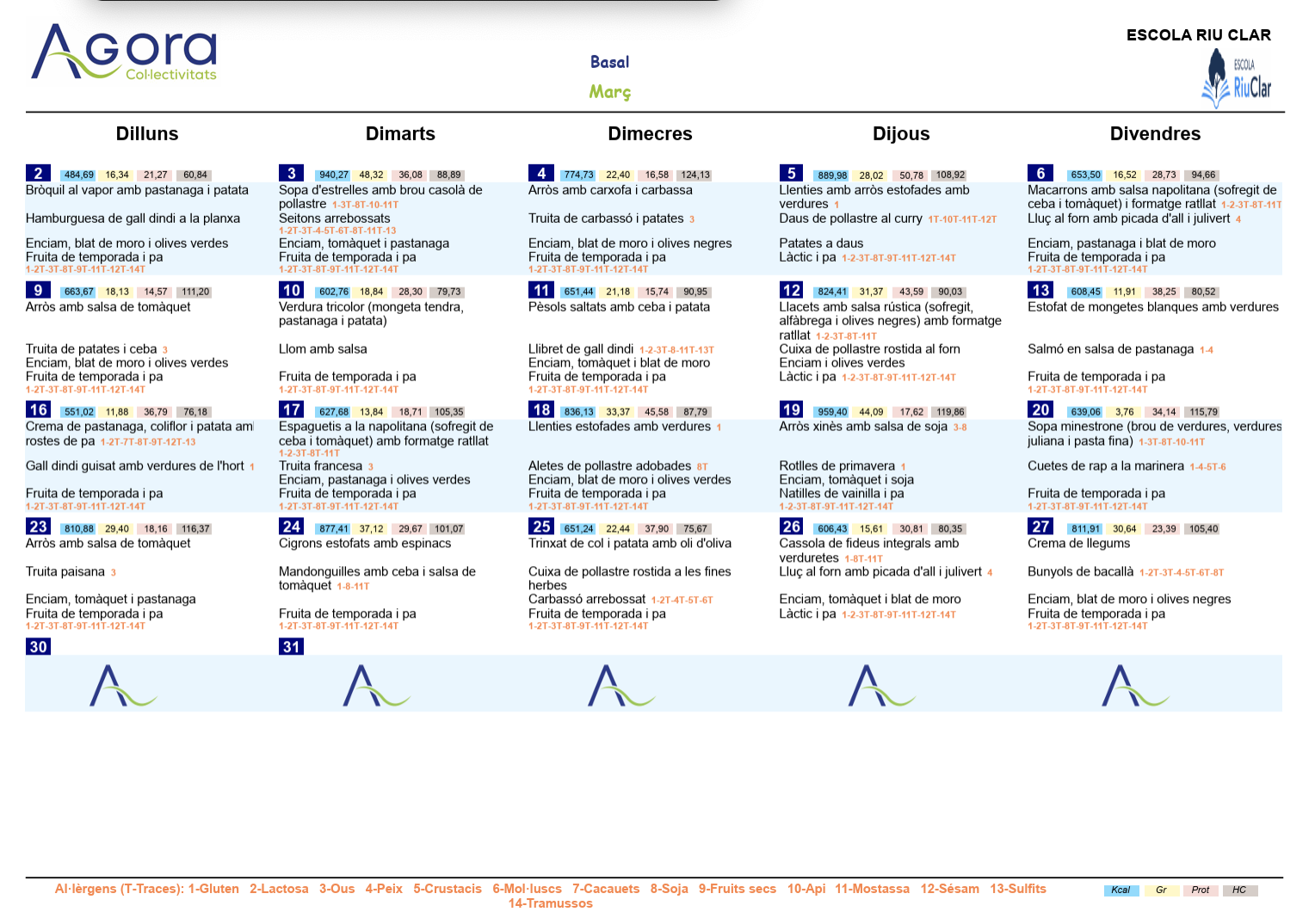Click the Agora icon below day 30
The height and width of the screenshot is (924, 1315).
click(x=123, y=686)
